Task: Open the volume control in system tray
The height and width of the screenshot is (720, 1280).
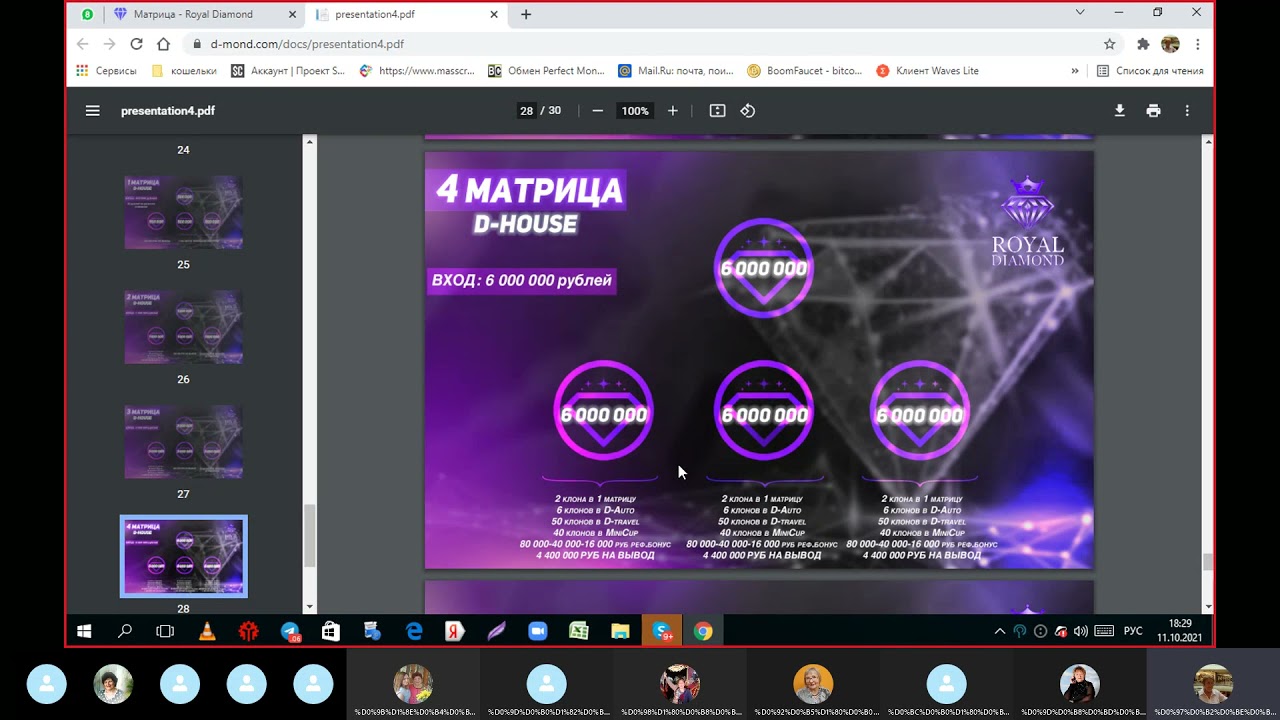Action: pos(1081,631)
